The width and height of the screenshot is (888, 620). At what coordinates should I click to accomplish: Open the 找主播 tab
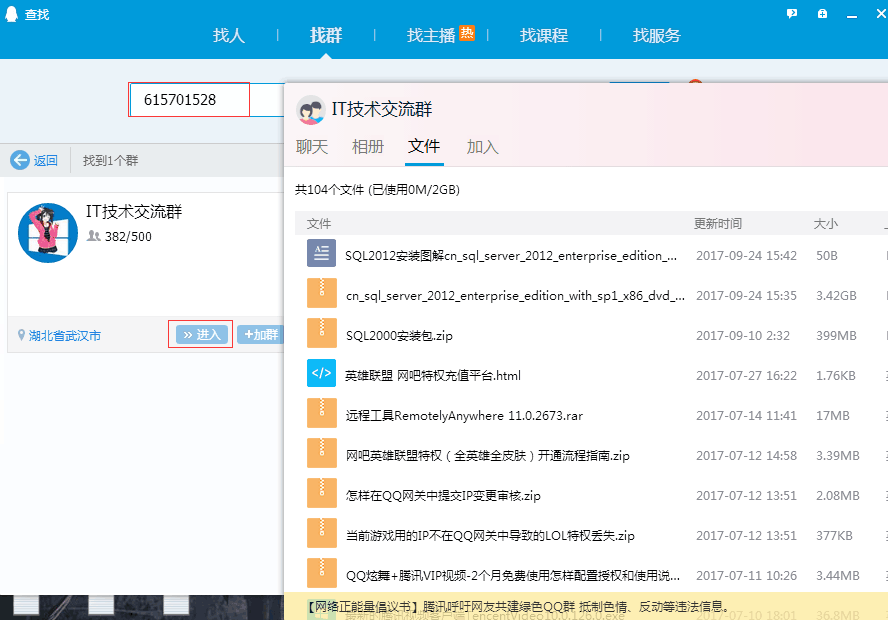431,35
